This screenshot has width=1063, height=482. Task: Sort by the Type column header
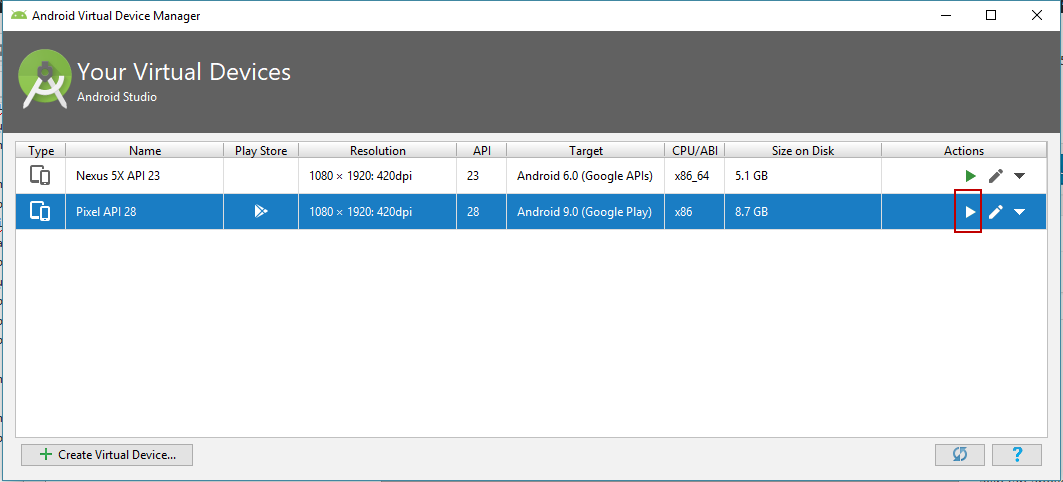(x=41, y=150)
